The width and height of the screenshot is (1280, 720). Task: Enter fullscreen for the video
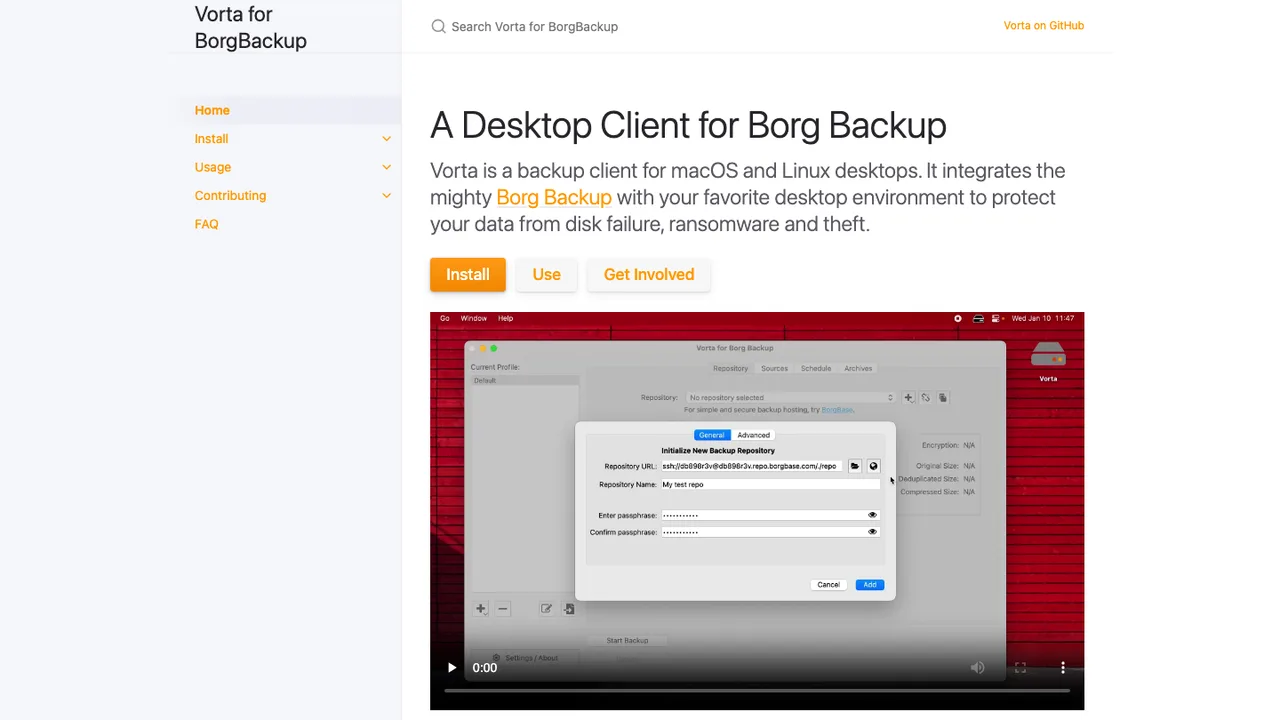1020,668
